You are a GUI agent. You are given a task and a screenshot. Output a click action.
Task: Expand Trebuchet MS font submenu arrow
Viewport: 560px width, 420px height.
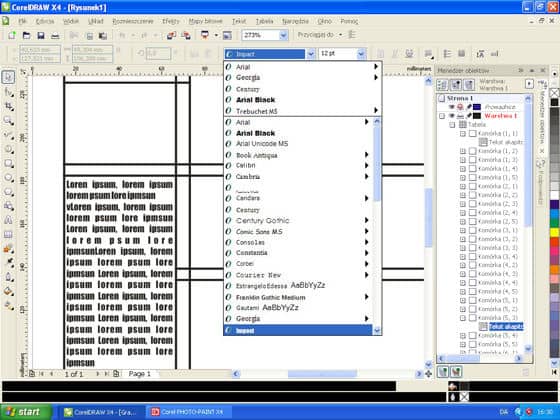[376, 110]
